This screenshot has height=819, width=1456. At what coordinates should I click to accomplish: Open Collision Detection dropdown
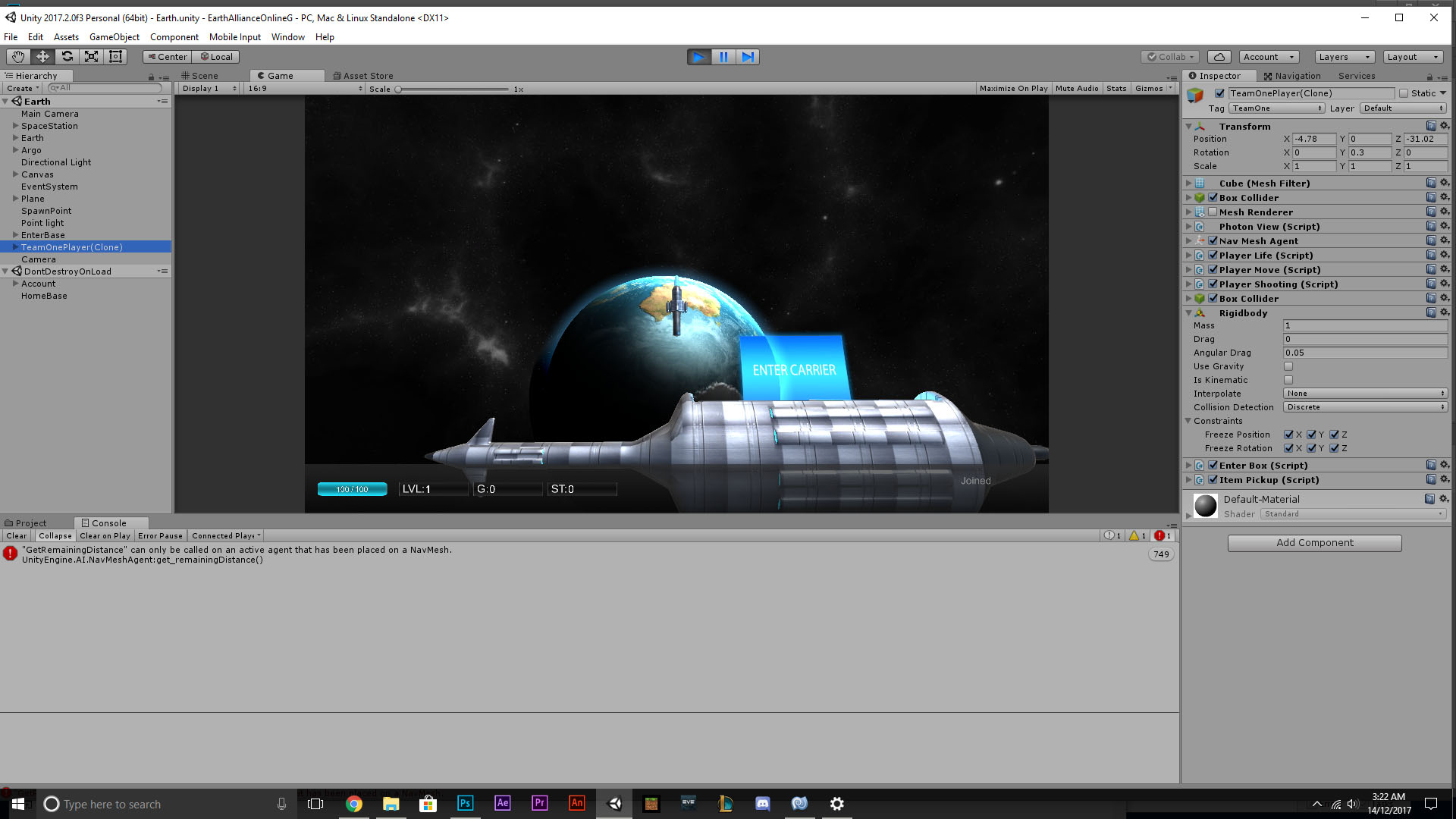point(1365,407)
